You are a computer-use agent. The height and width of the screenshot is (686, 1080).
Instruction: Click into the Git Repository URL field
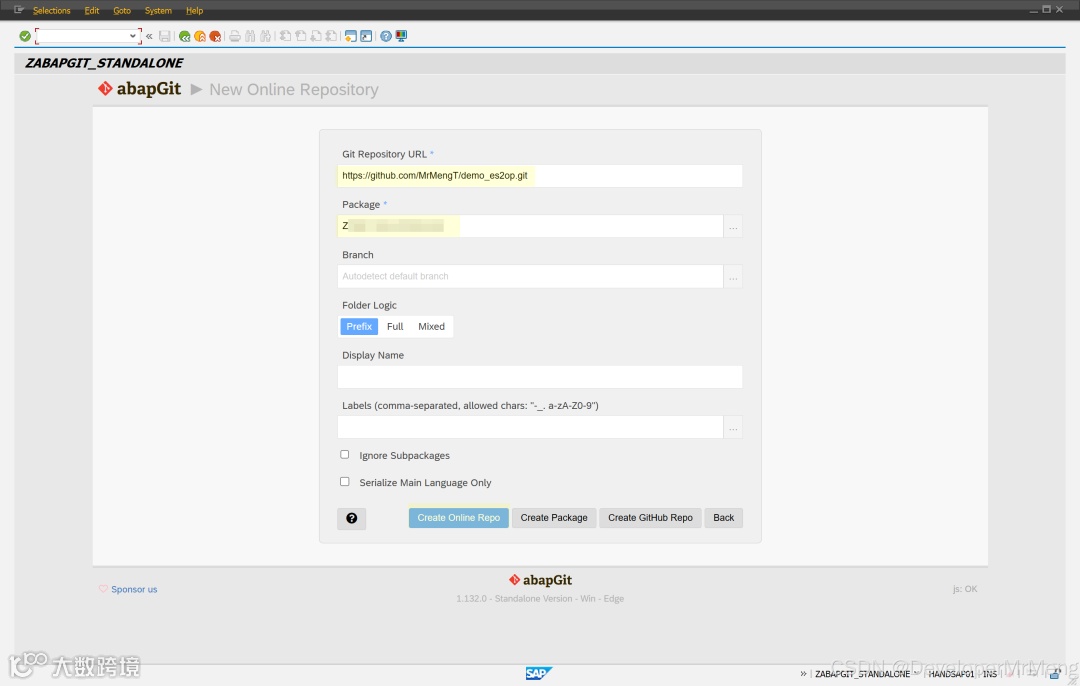(539, 176)
